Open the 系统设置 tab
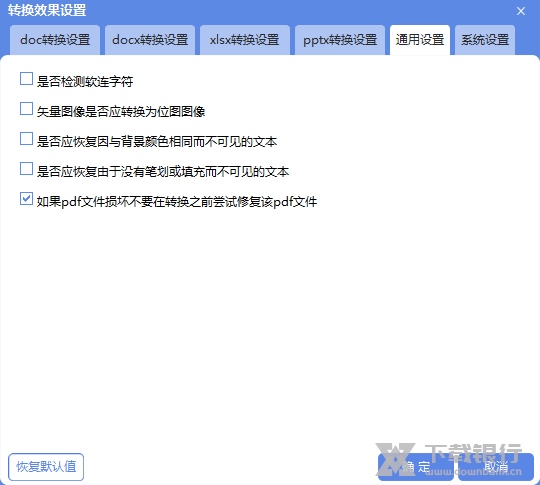 tap(485, 40)
